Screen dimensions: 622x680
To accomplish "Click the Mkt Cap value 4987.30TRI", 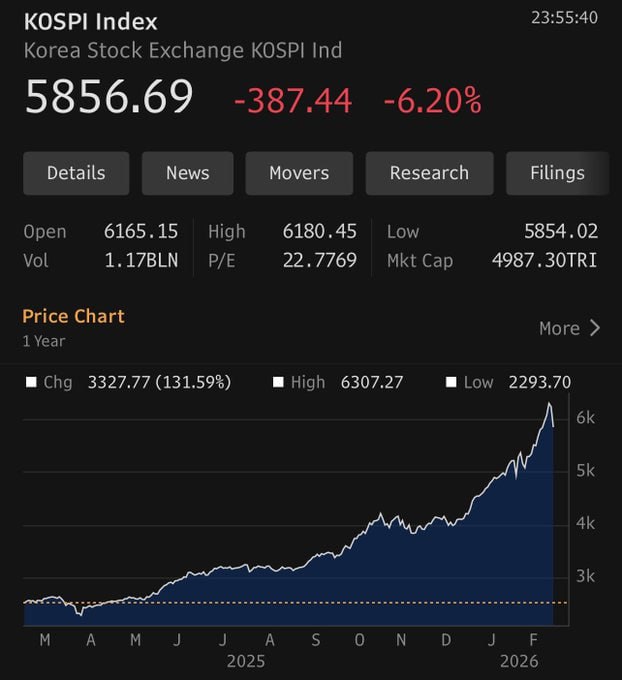I will click(545, 260).
